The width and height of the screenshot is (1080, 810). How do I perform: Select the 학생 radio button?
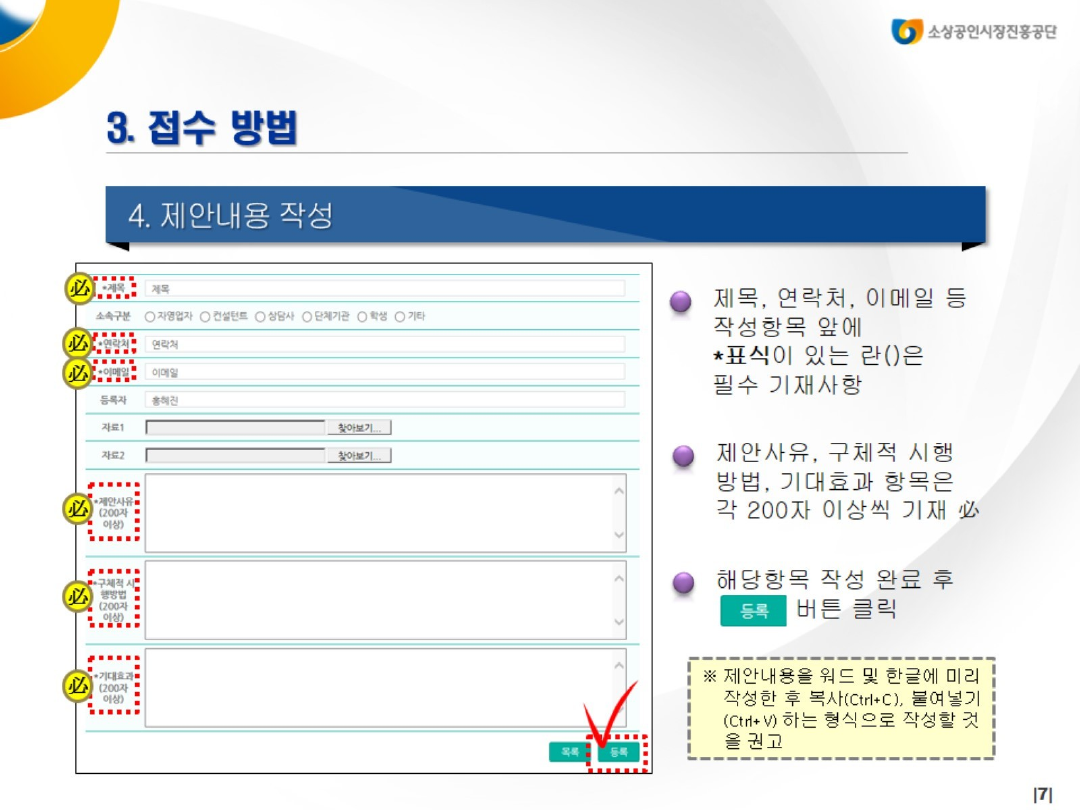(363, 316)
